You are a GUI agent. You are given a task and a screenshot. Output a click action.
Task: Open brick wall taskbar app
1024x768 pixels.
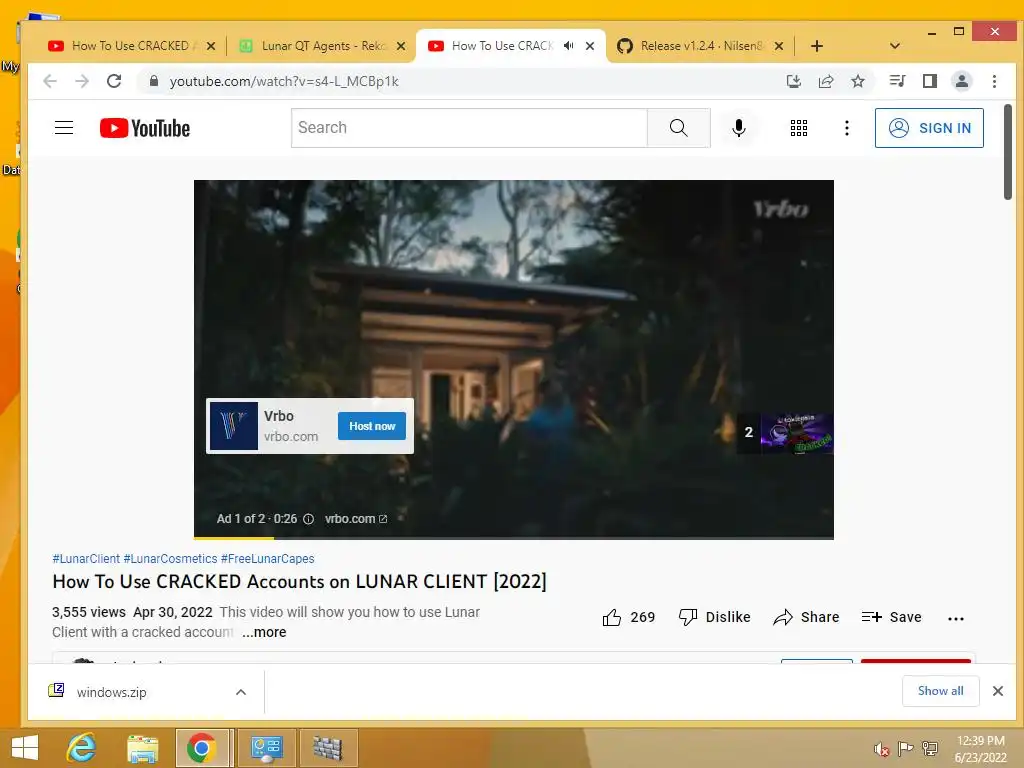tap(328, 748)
